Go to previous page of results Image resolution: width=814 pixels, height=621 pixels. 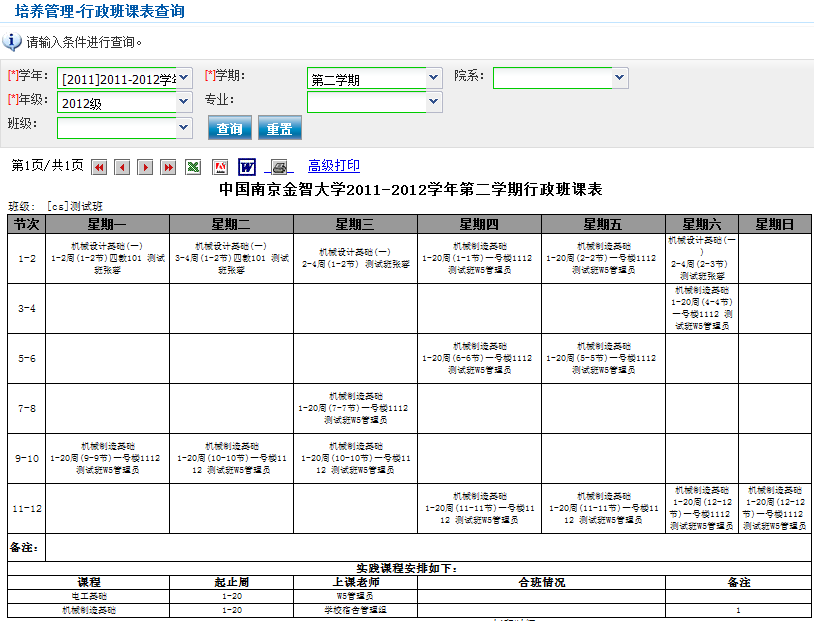[x=122, y=167]
